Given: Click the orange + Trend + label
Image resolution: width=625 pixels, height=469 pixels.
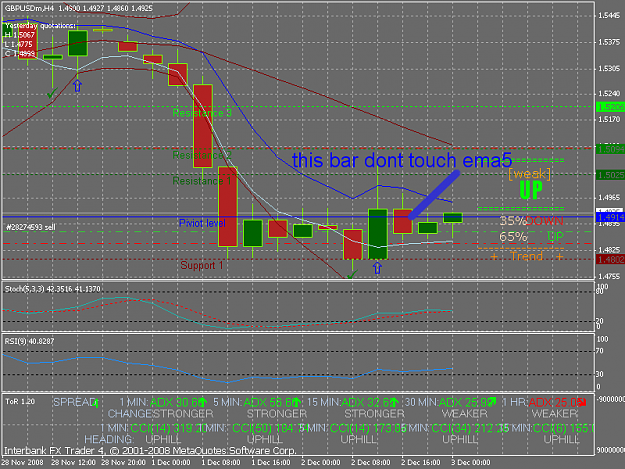Looking at the screenshot, I should (x=526, y=256).
